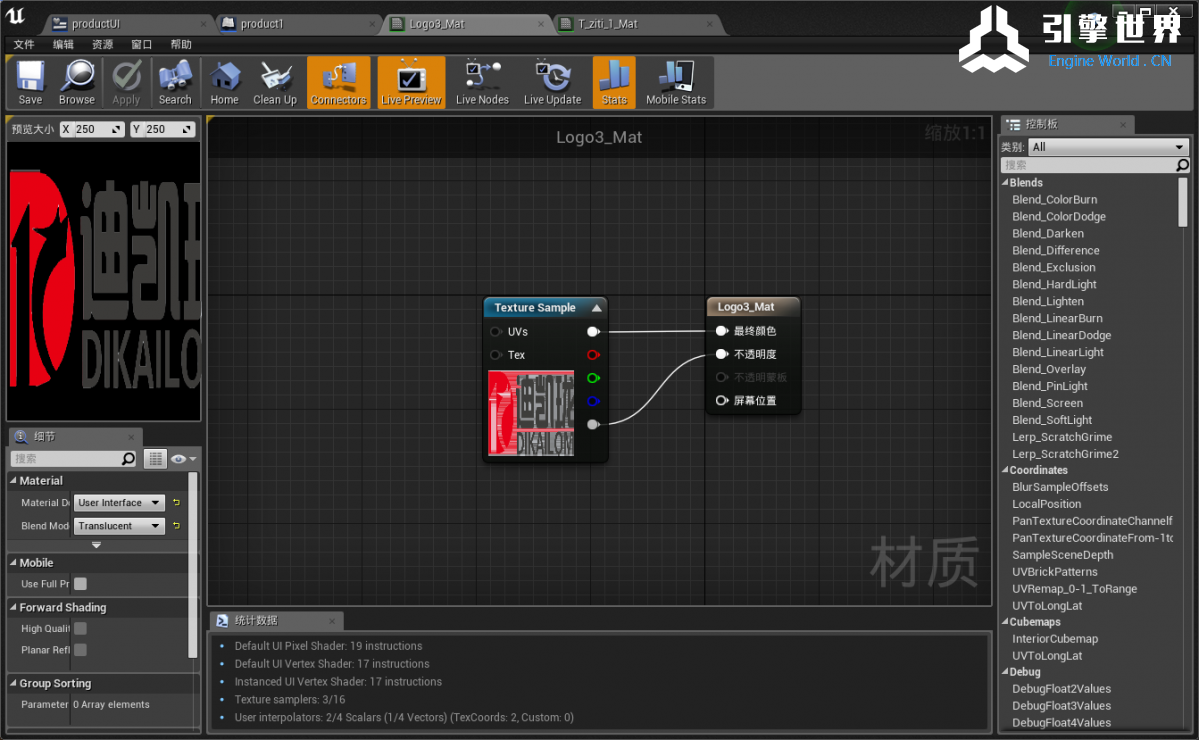
Task: Click the UVs input pin
Action: pos(496,332)
